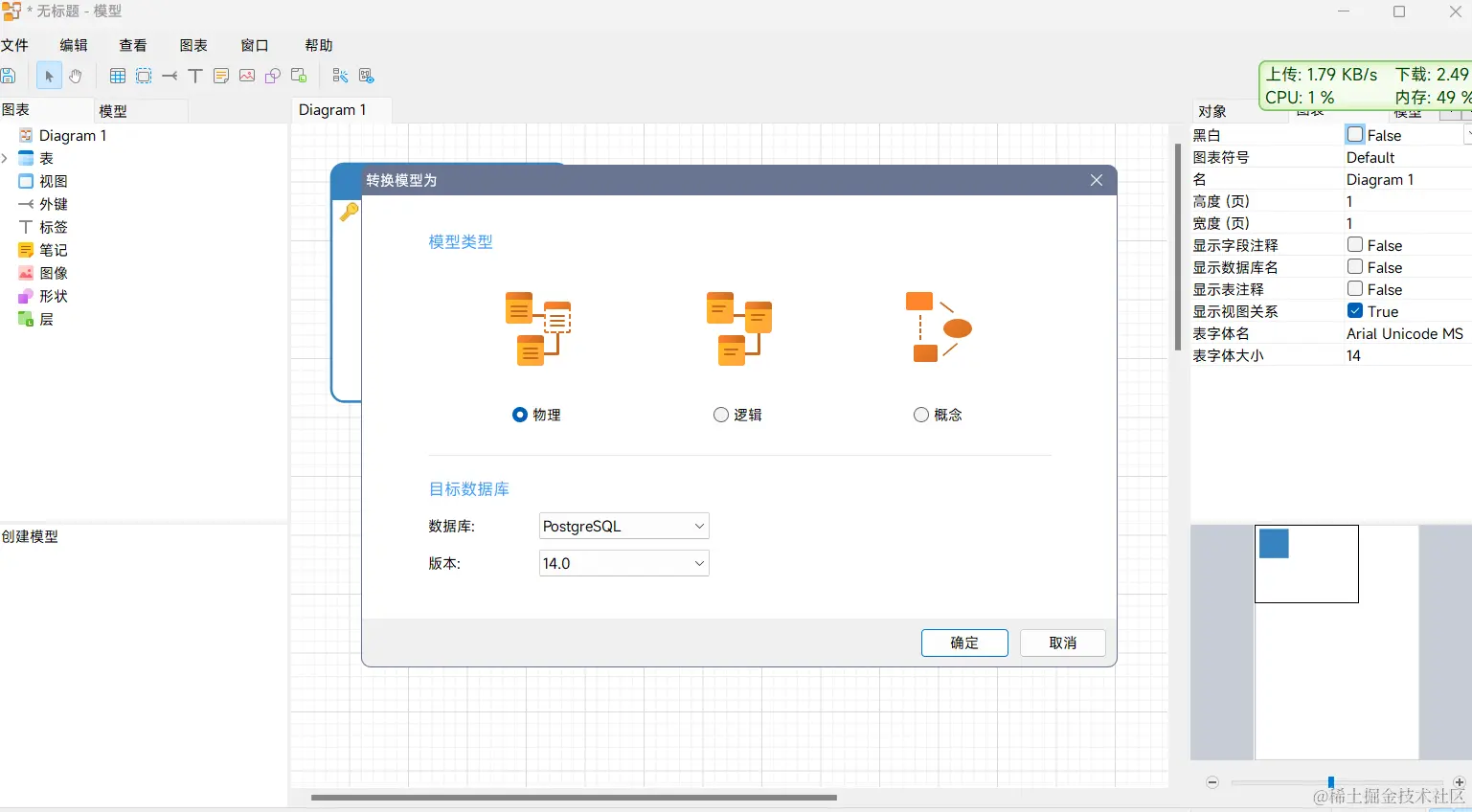Select the text label tool
The width and height of the screenshot is (1472, 812).
[195, 76]
